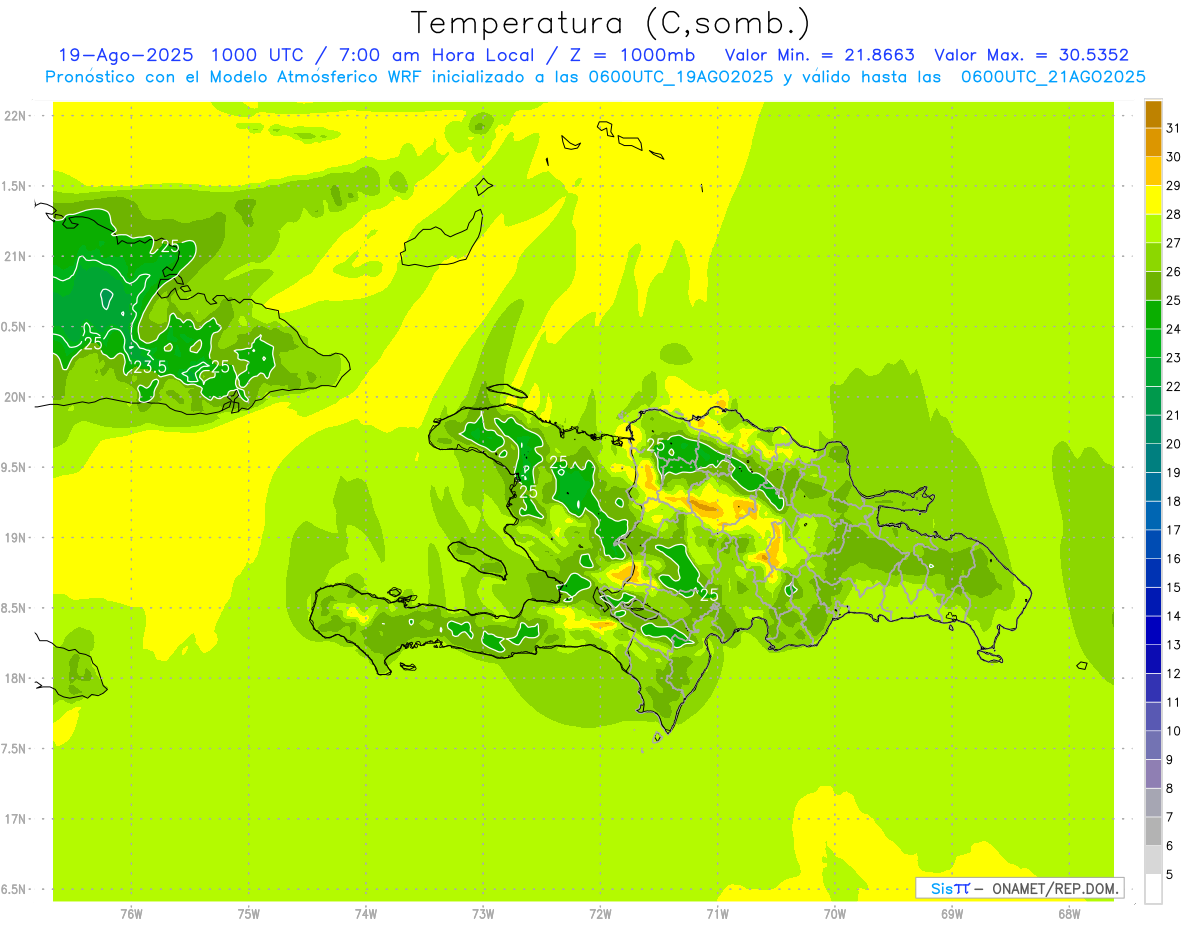Screen dimensions: 1200x927
Task: Click the title 'Temperatura (C,somb.)'
Action: (611, 23)
